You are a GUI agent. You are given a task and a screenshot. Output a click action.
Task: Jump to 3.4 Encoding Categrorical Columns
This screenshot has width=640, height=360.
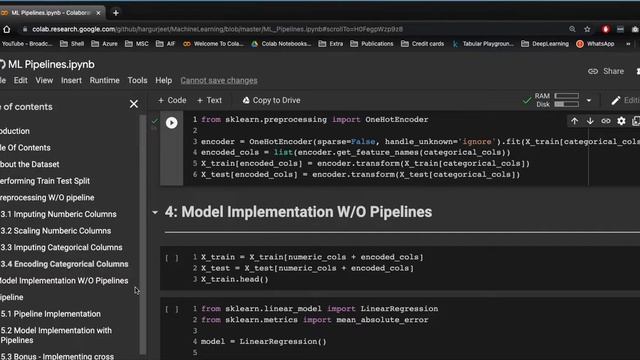64,264
